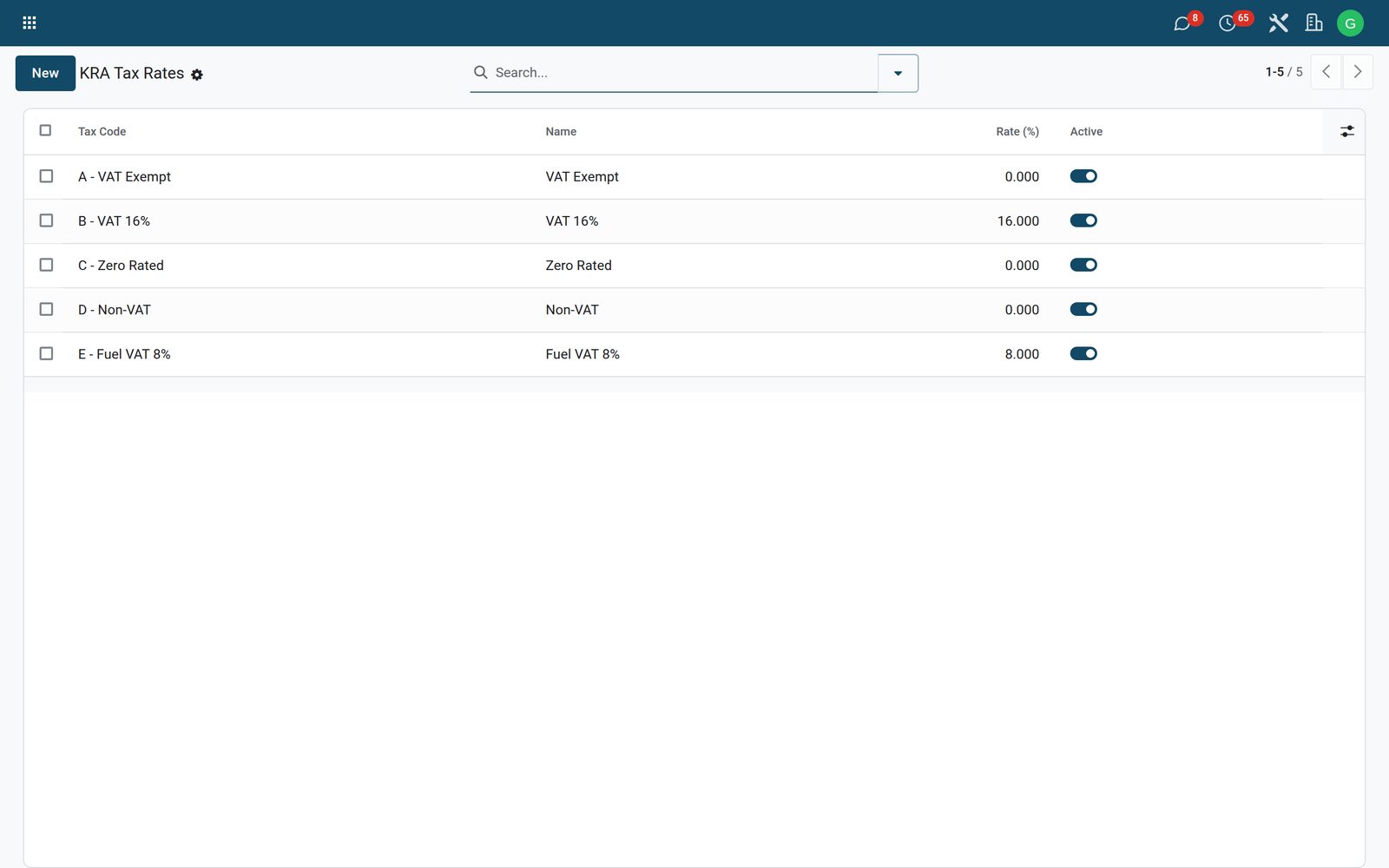Open the activities clock icon
1389x868 pixels.
[x=1228, y=23]
